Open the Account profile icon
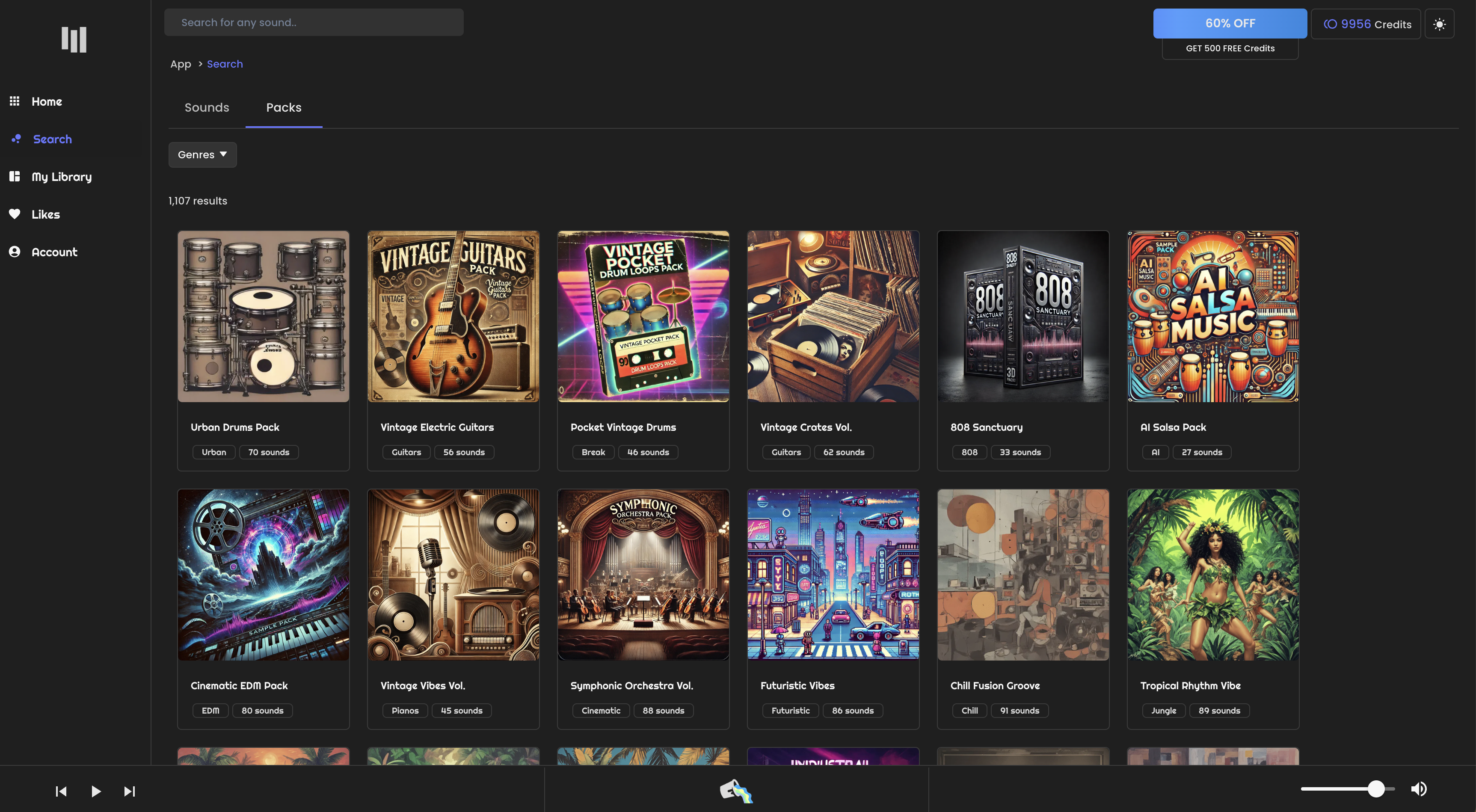This screenshot has height=812, width=1476. 15,252
